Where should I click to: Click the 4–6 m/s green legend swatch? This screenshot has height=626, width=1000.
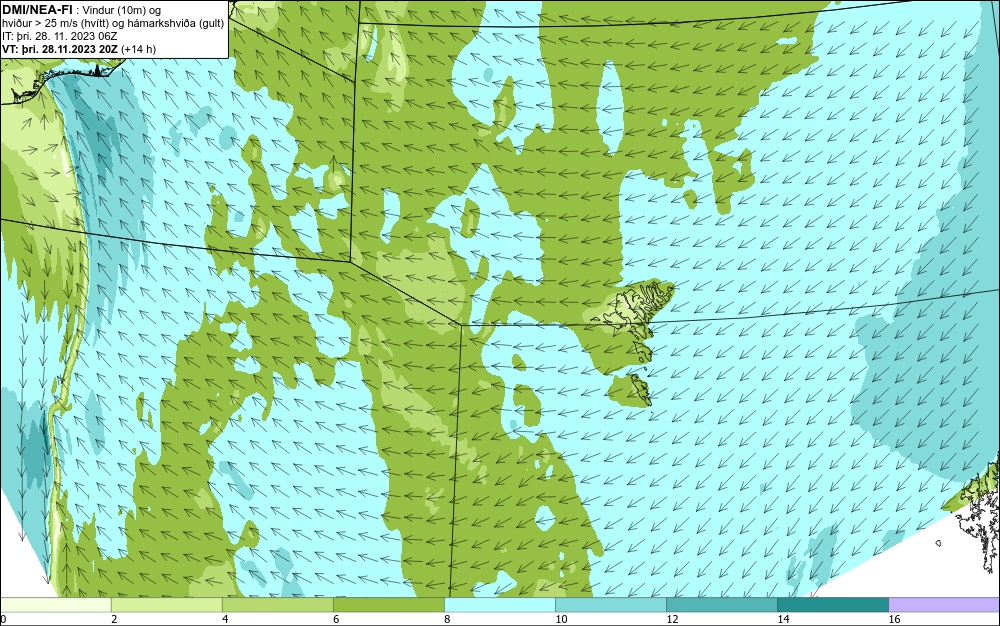tap(278, 605)
